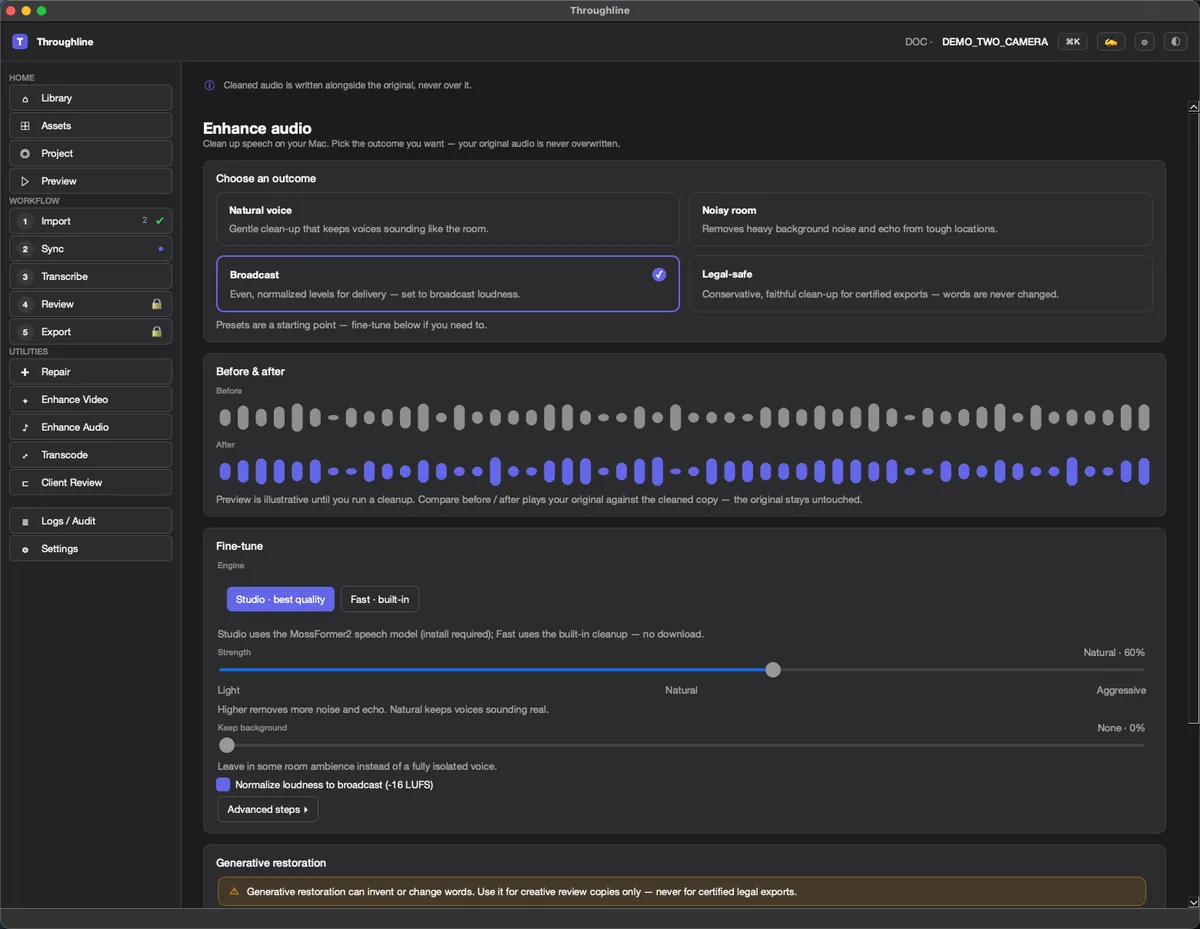Choose the Legal-safe outcome
Image resolution: width=1200 pixels, height=929 pixels.
(921, 284)
